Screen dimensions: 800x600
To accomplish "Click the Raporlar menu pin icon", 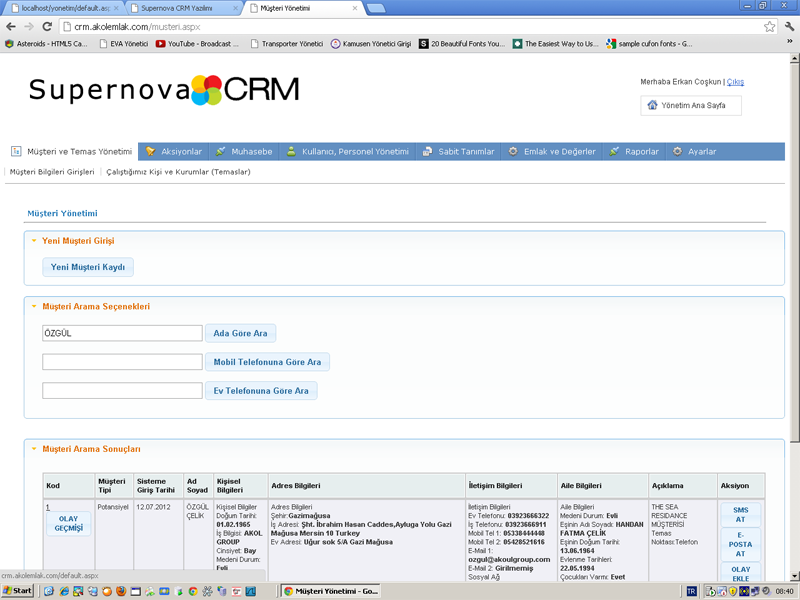I will click(x=614, y=151).
